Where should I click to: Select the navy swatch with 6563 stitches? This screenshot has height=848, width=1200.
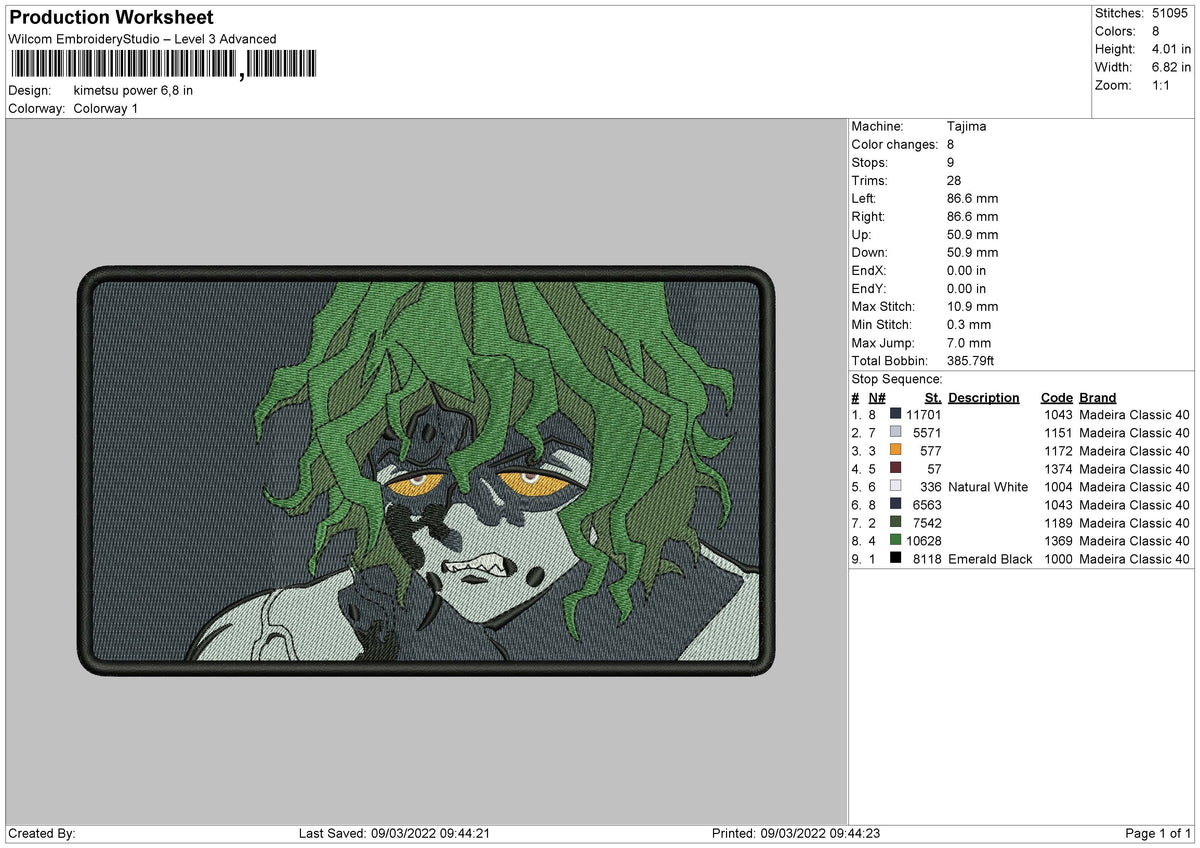point(895,504)
